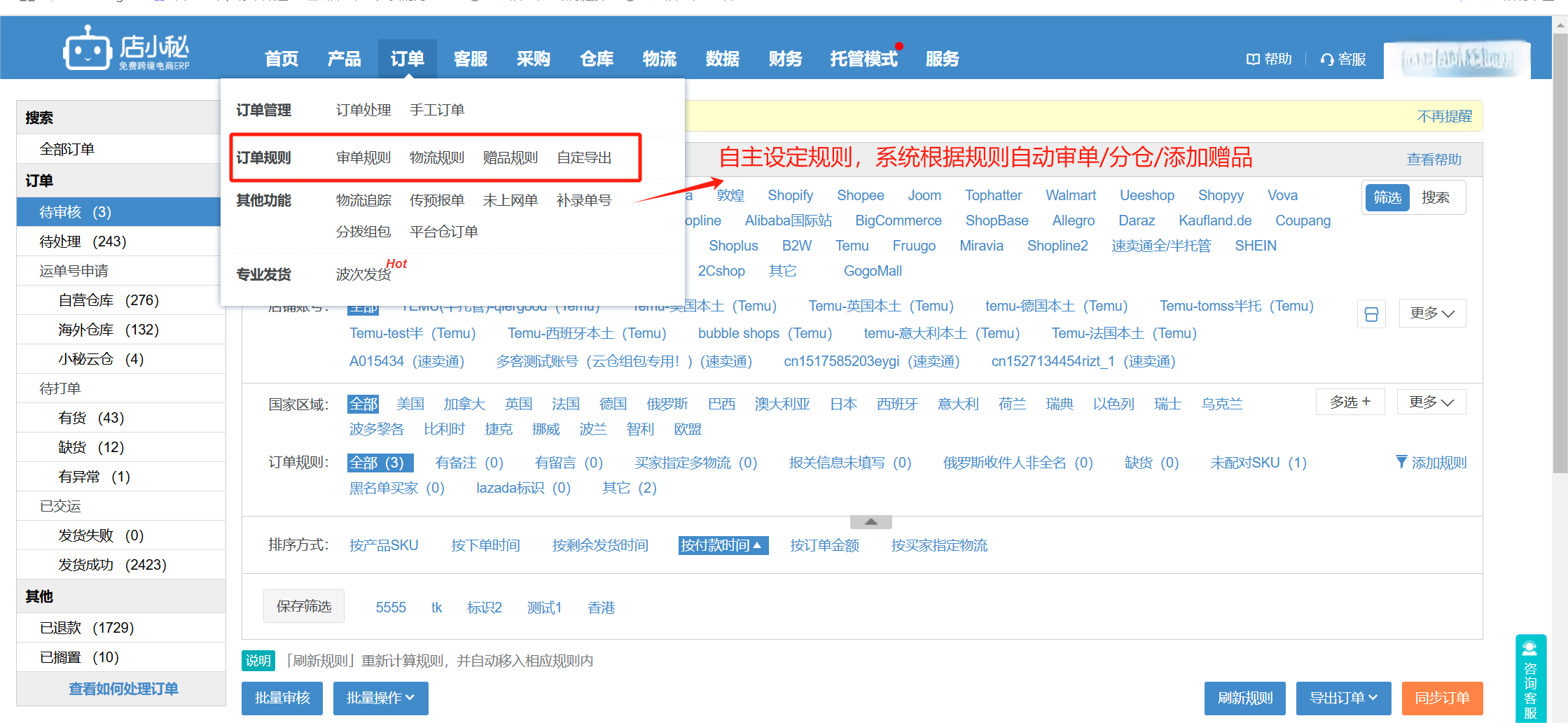Expand 更多 in the shop account row
This screenshot has height=723, width=1568.
coord(1432,314)
